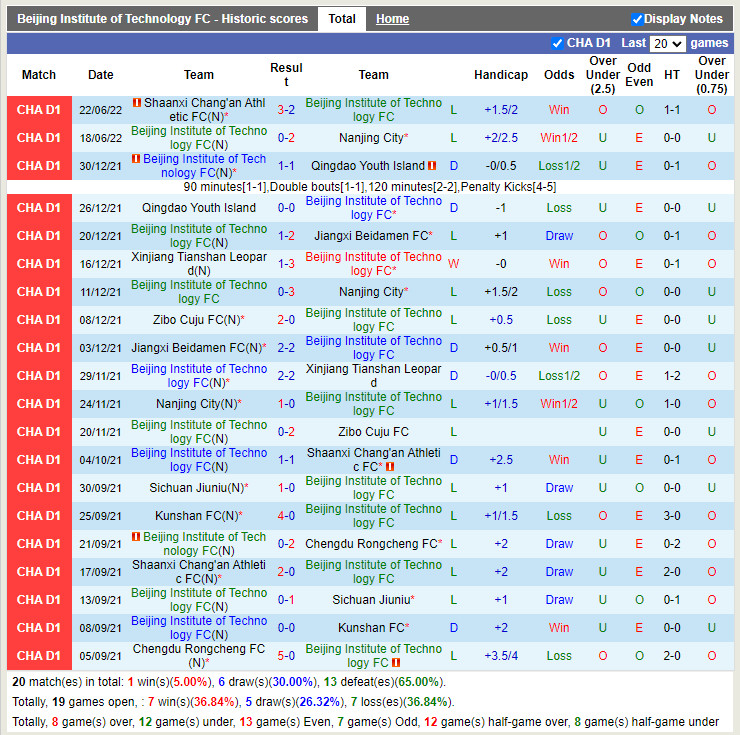Image resolution: width=740 pixels, height=735 pixels.
Task: Open the 5-0 result against Chengdu Rongcheng
Action: click(x=286, y=656)
